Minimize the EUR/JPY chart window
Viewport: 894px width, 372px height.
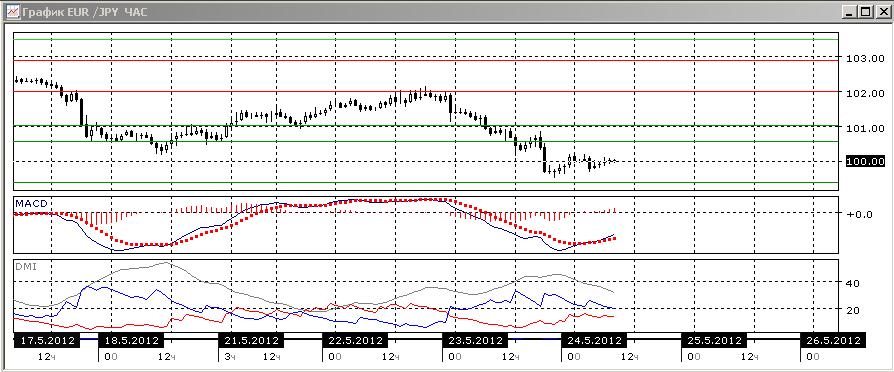[x=850, y=11]
